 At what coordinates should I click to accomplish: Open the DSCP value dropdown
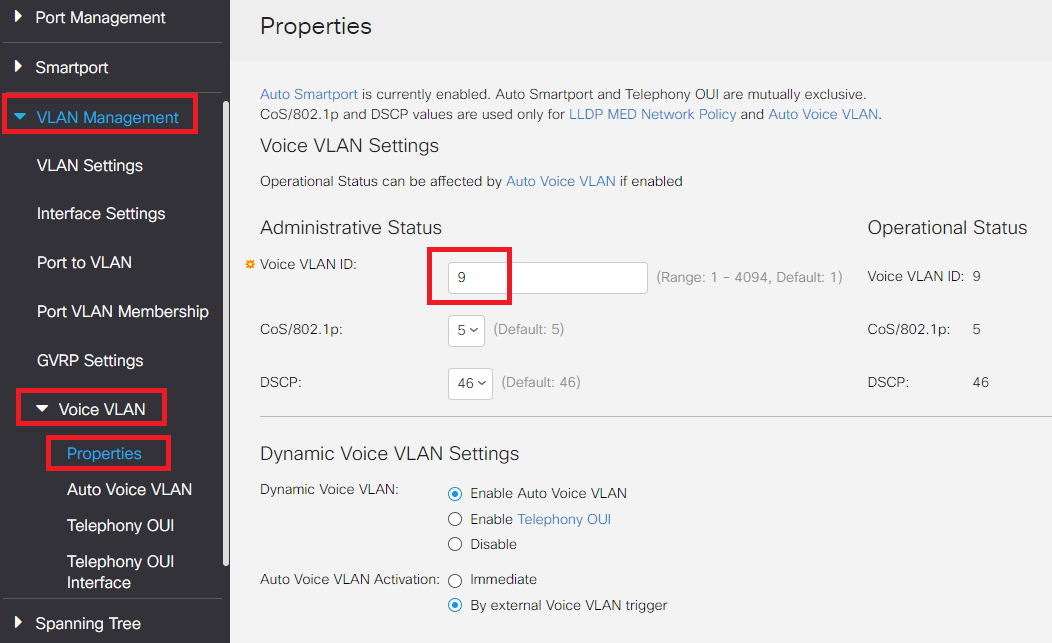coord(470,382)
